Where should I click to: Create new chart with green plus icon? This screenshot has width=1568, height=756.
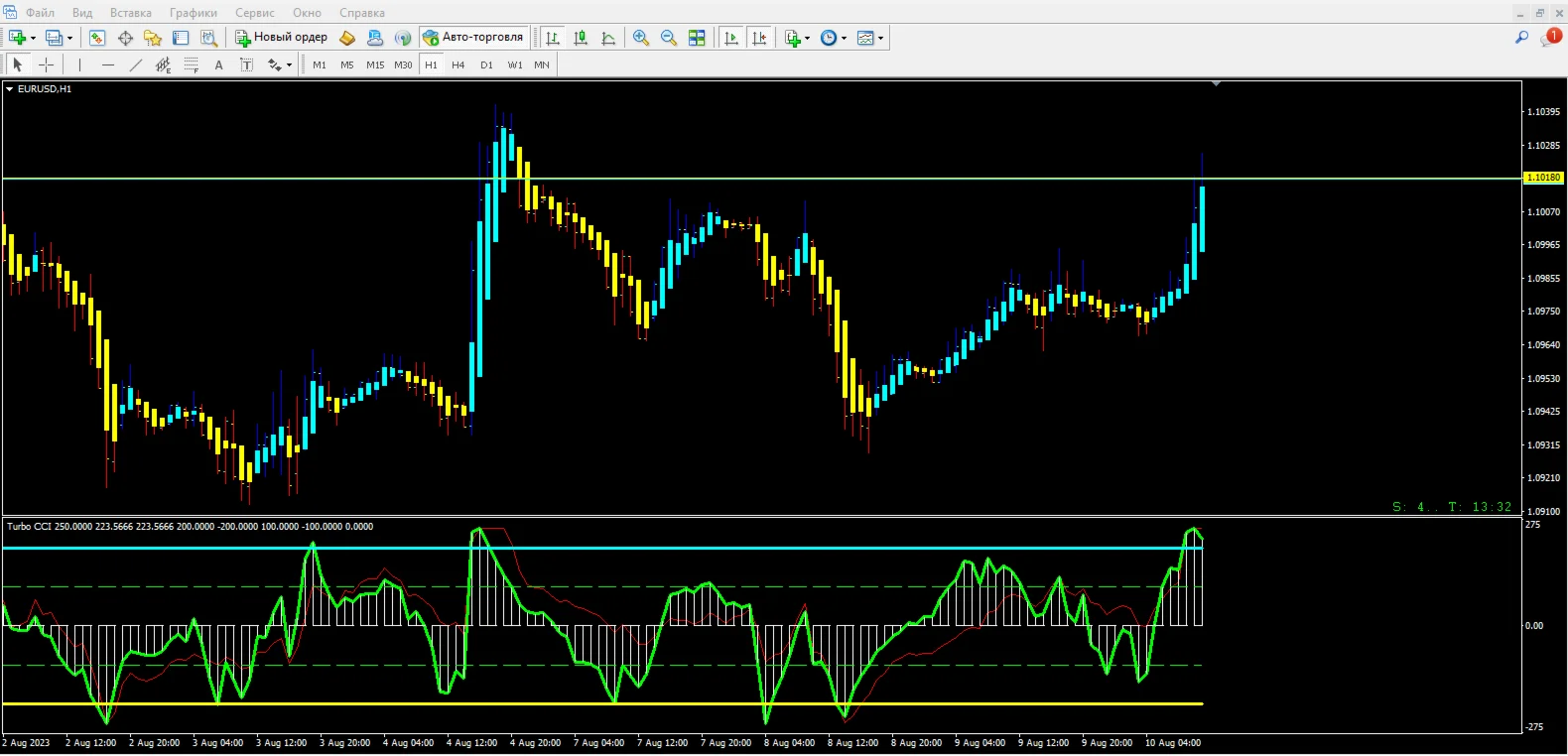coord(18,38)
